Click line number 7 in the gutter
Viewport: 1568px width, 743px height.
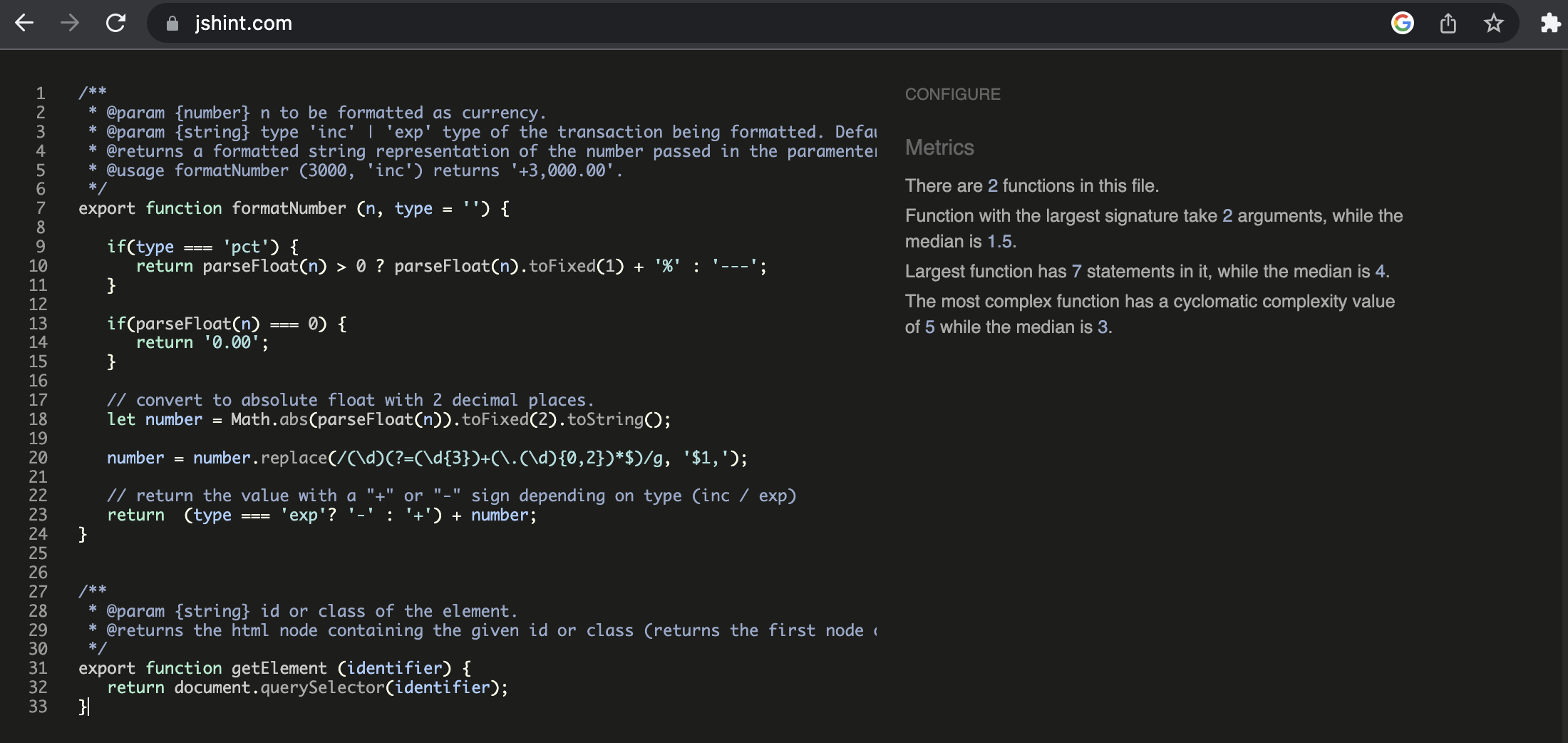pyautogui.click(x=41, y=208)
